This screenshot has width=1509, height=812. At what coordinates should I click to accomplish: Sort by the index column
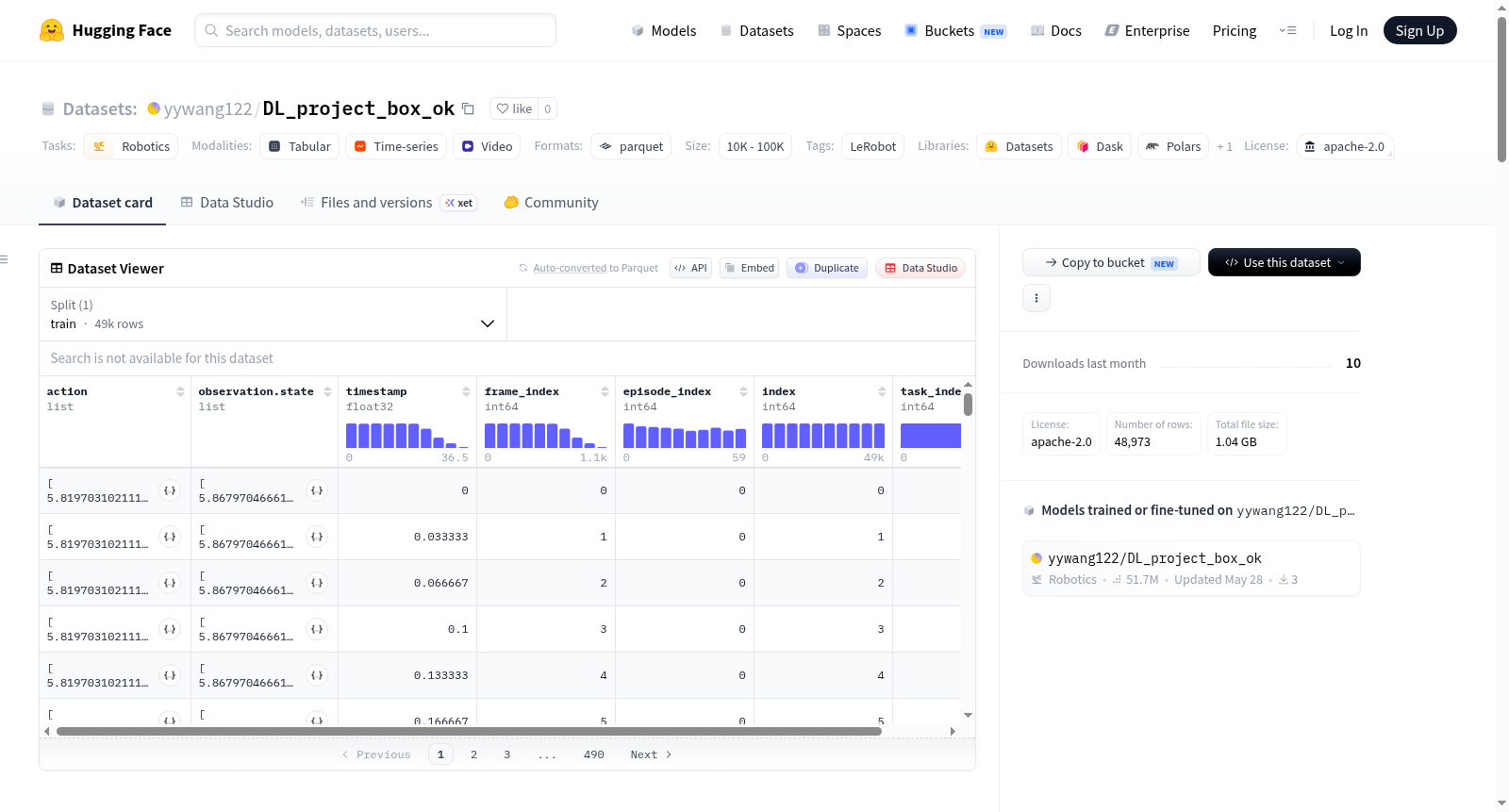tap(882, 391)
